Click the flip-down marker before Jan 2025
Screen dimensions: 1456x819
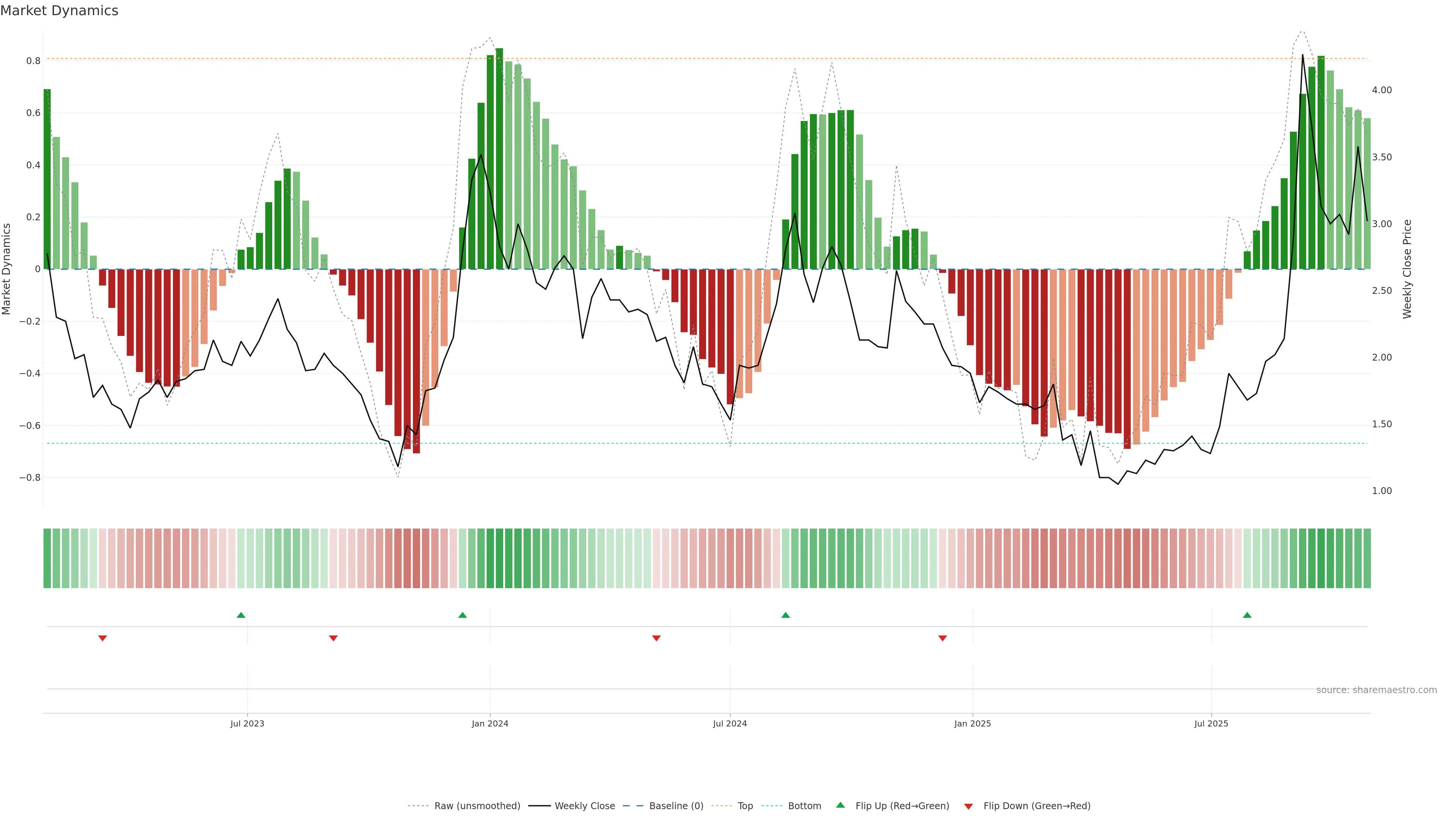pos(942,638)
